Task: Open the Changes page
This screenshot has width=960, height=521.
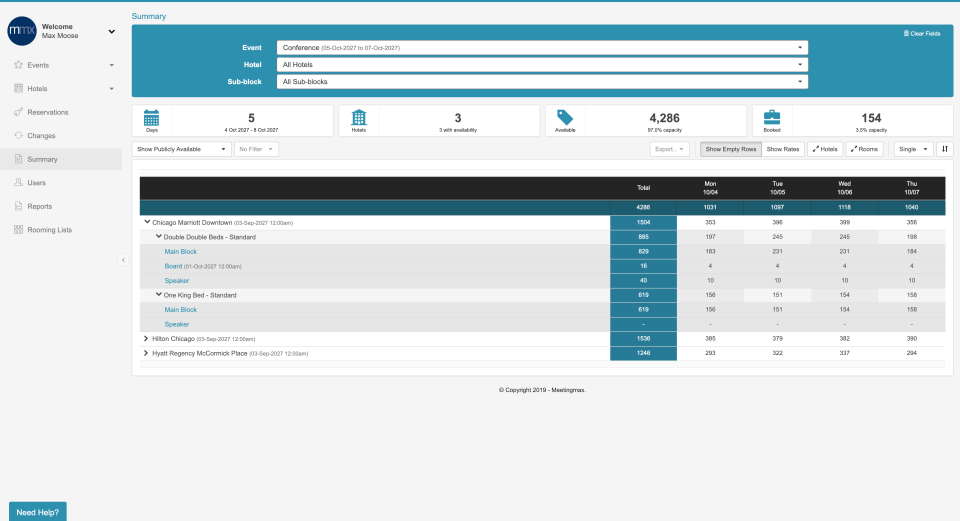Action: pyautogui.click(x=41, y=136)
